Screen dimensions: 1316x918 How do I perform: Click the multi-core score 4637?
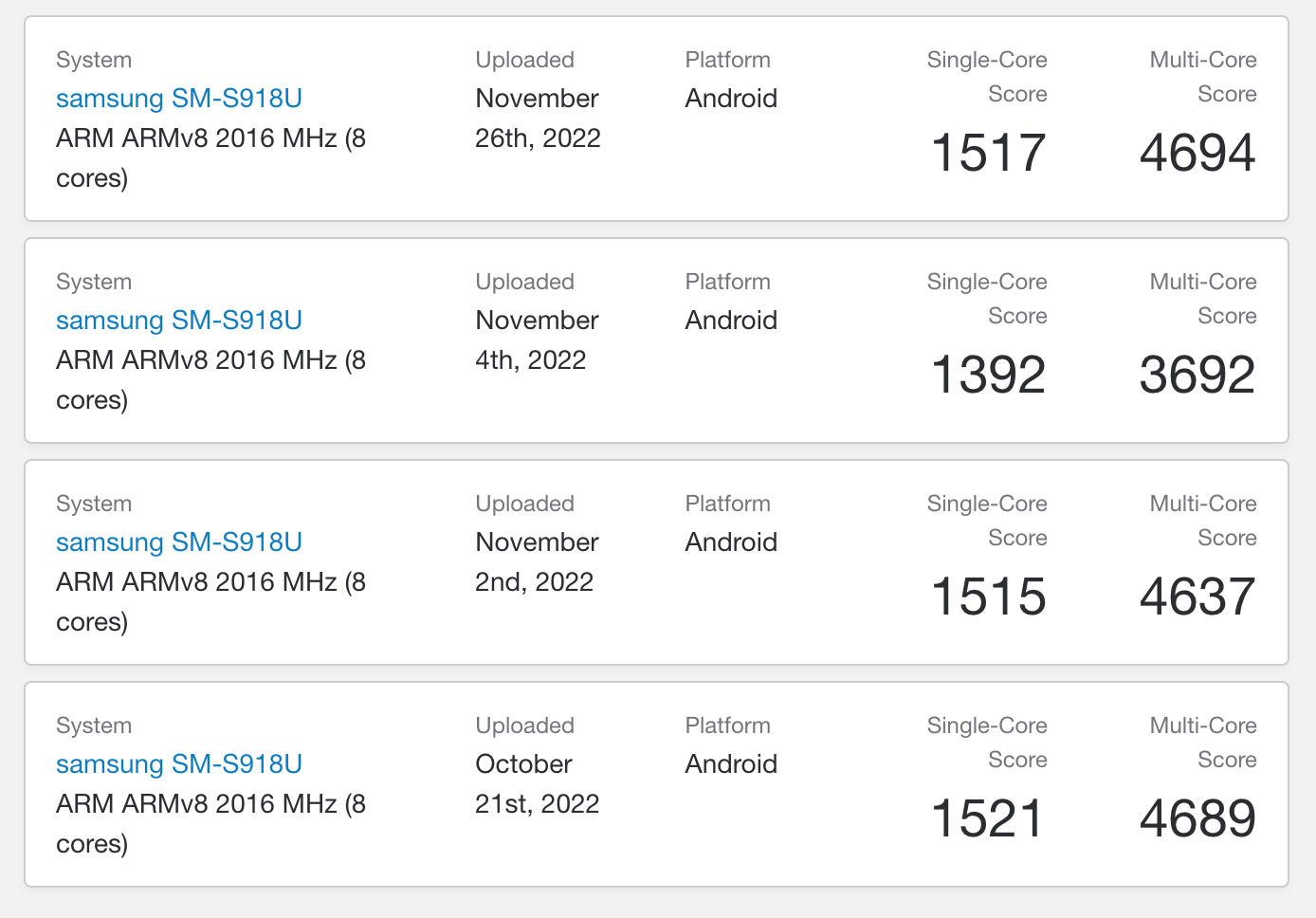click(x=1197, y=597)
